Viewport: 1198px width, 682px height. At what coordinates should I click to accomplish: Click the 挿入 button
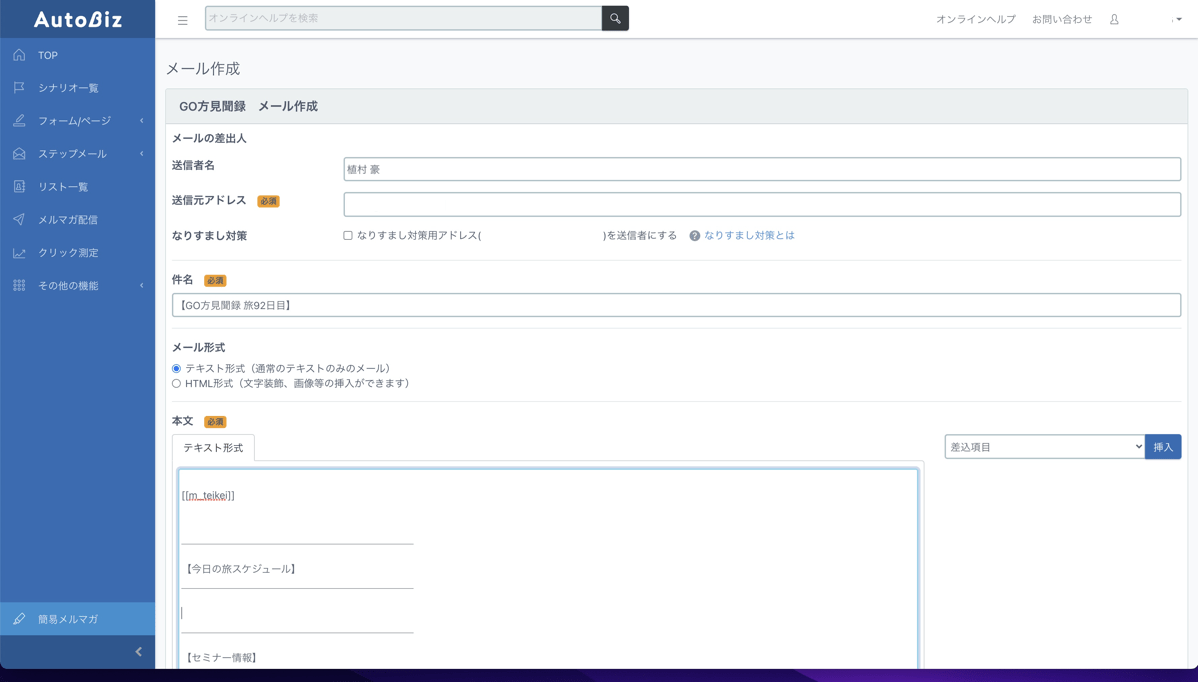point(1163,447)
